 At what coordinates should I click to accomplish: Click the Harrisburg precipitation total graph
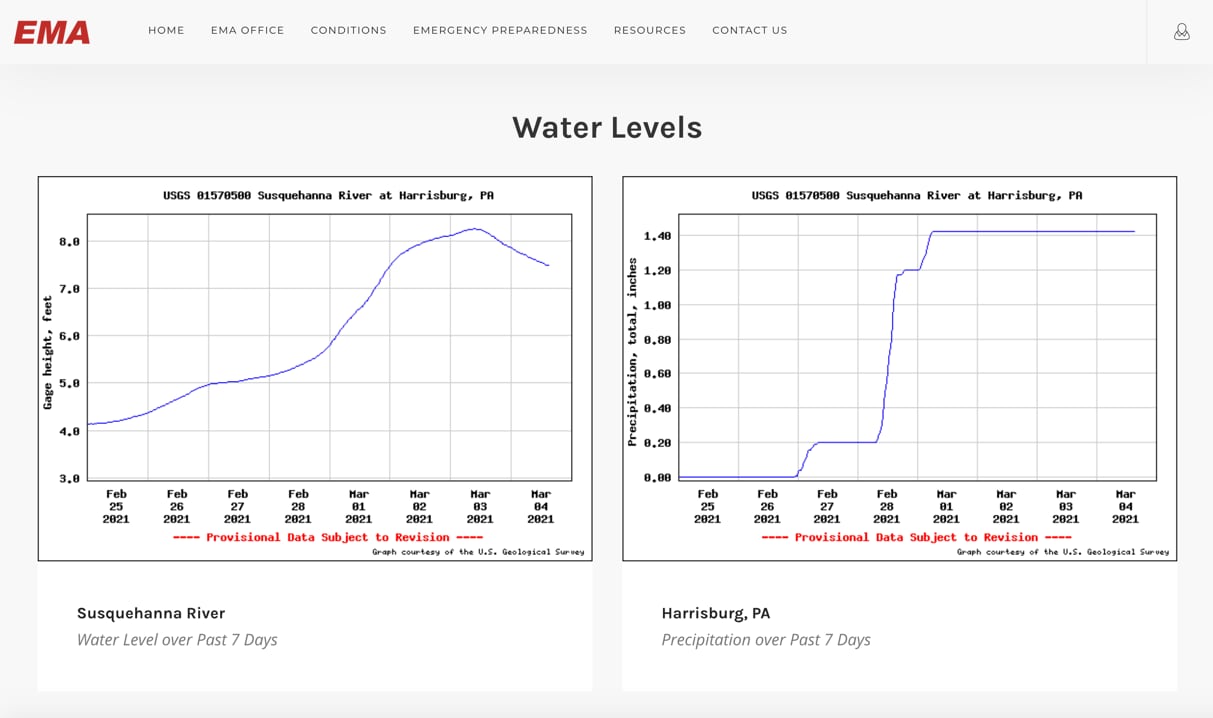click(x=917, y=347)
